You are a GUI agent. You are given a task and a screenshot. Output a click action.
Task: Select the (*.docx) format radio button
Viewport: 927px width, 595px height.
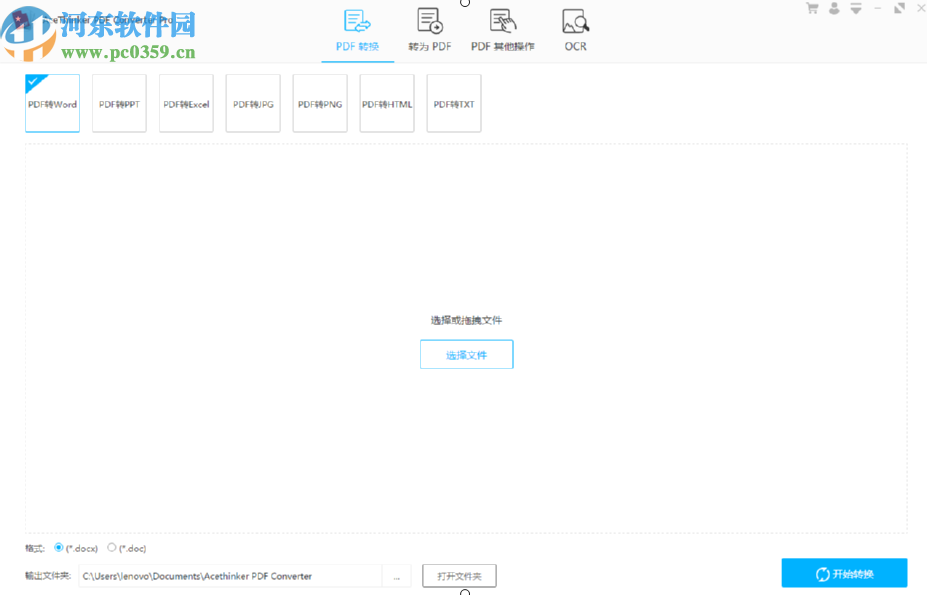pyautogui.click(x=59, y=548)
